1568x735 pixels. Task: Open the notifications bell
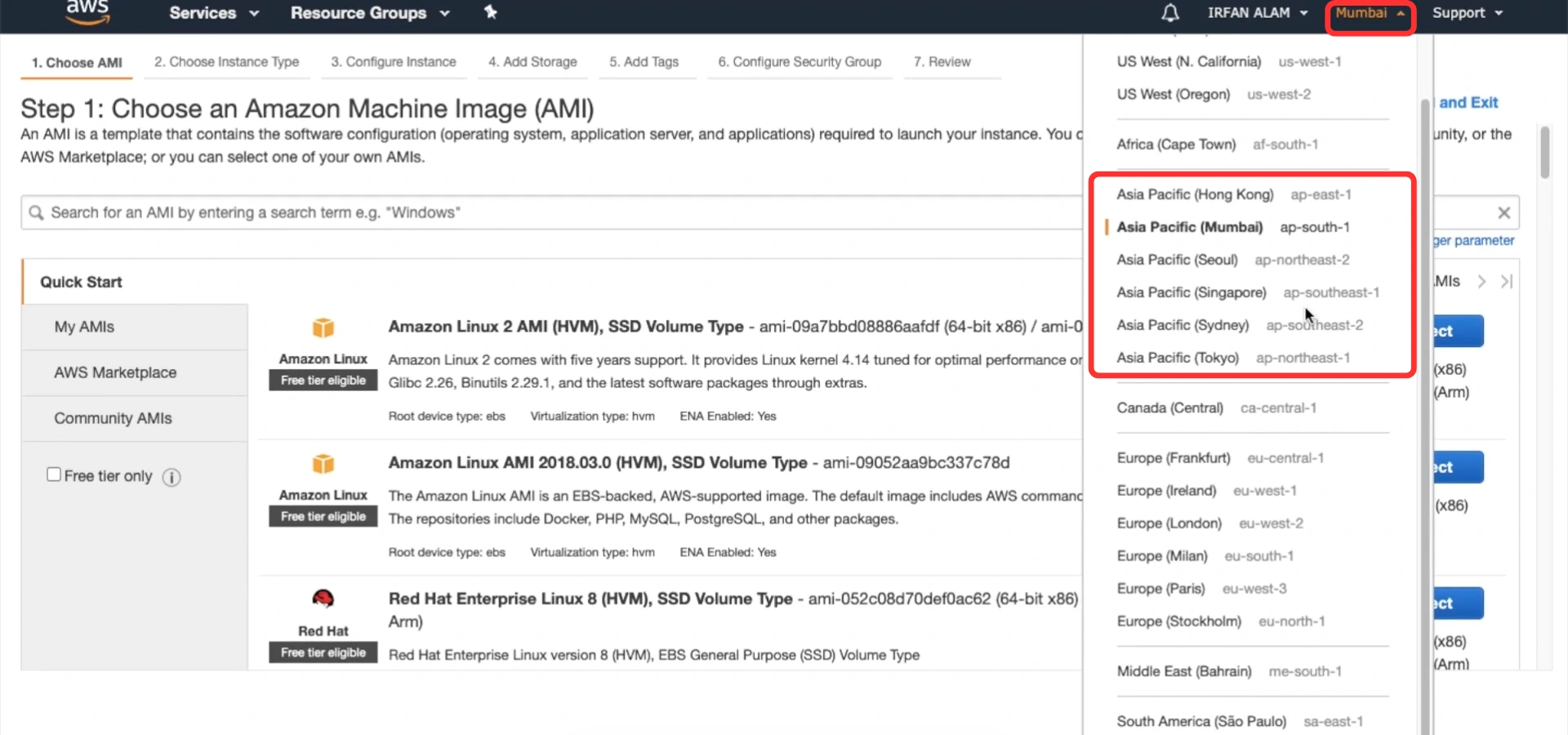(1169, 13)
